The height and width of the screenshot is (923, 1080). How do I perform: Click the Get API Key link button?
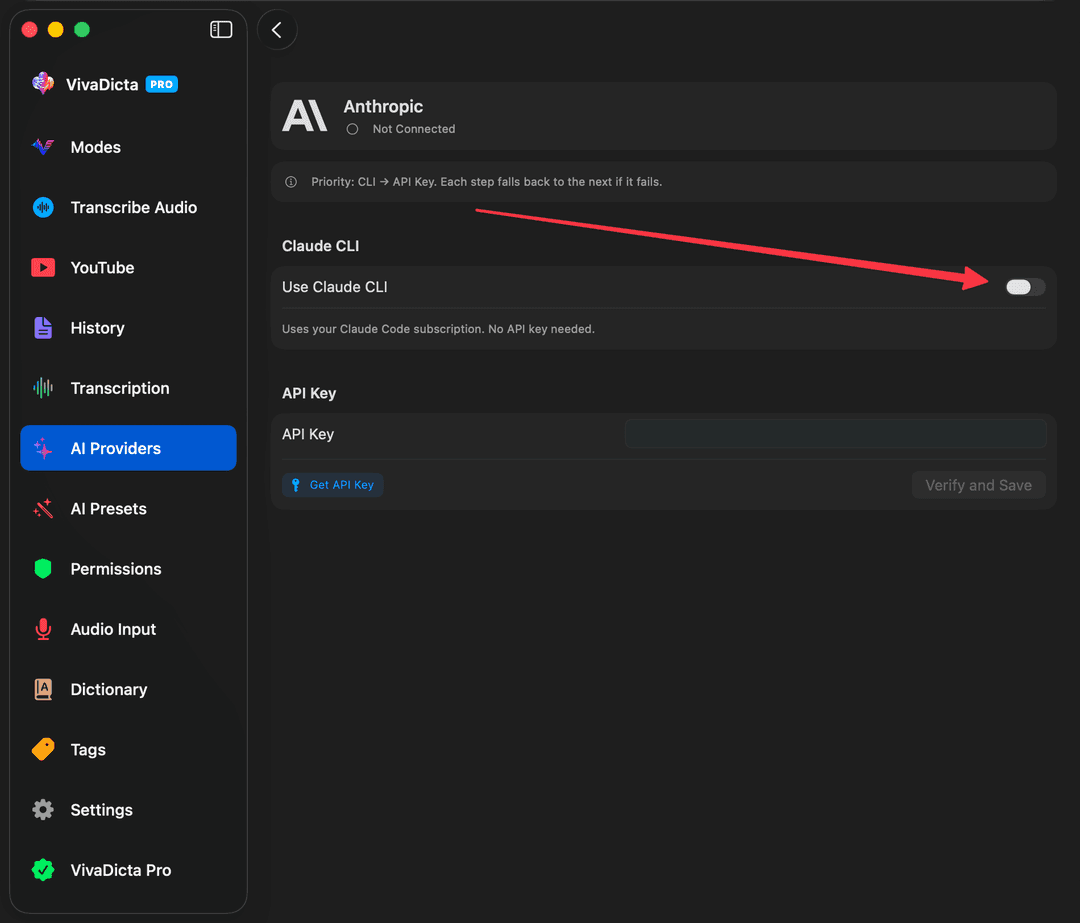(x=333, y=485)
